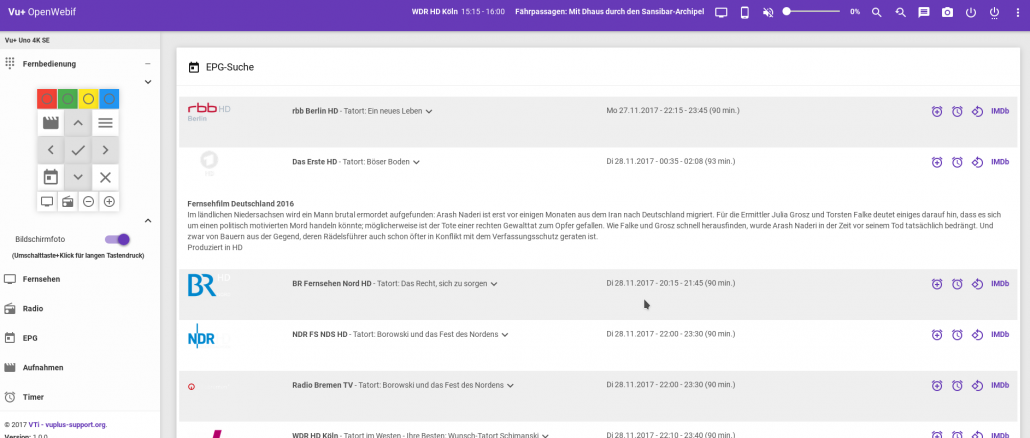Click the WDR HD Köln now-playing text
Viewport: 1030px width, 438px height.
point(434,12)
